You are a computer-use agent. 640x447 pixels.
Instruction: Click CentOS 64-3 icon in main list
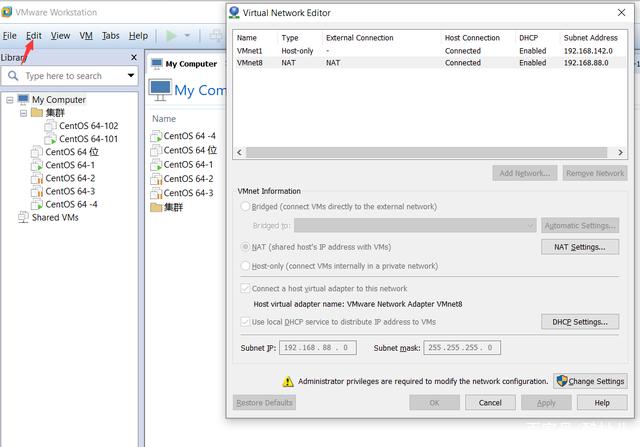[156, 193]
